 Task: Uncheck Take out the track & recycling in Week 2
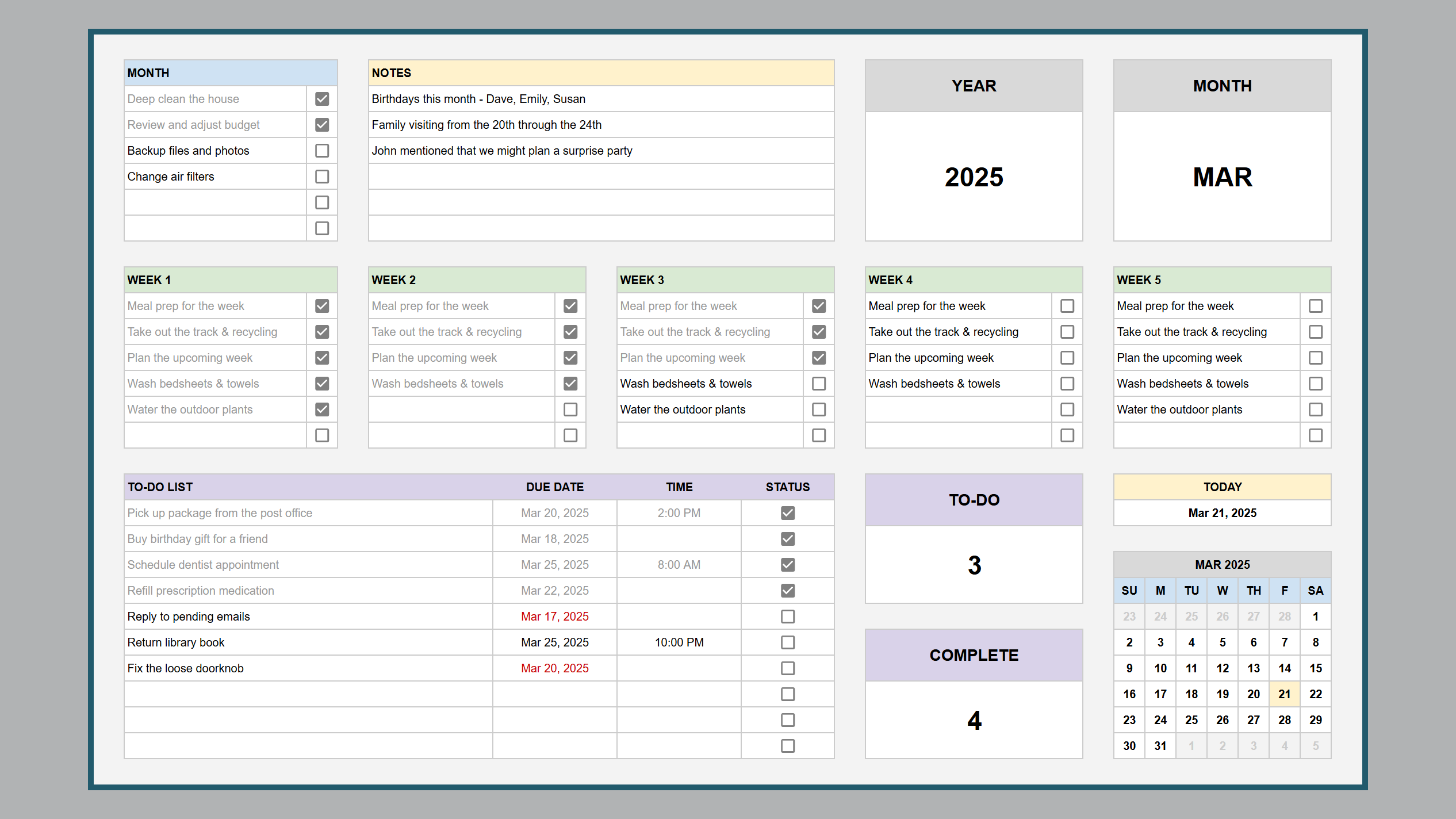point(570,331)
